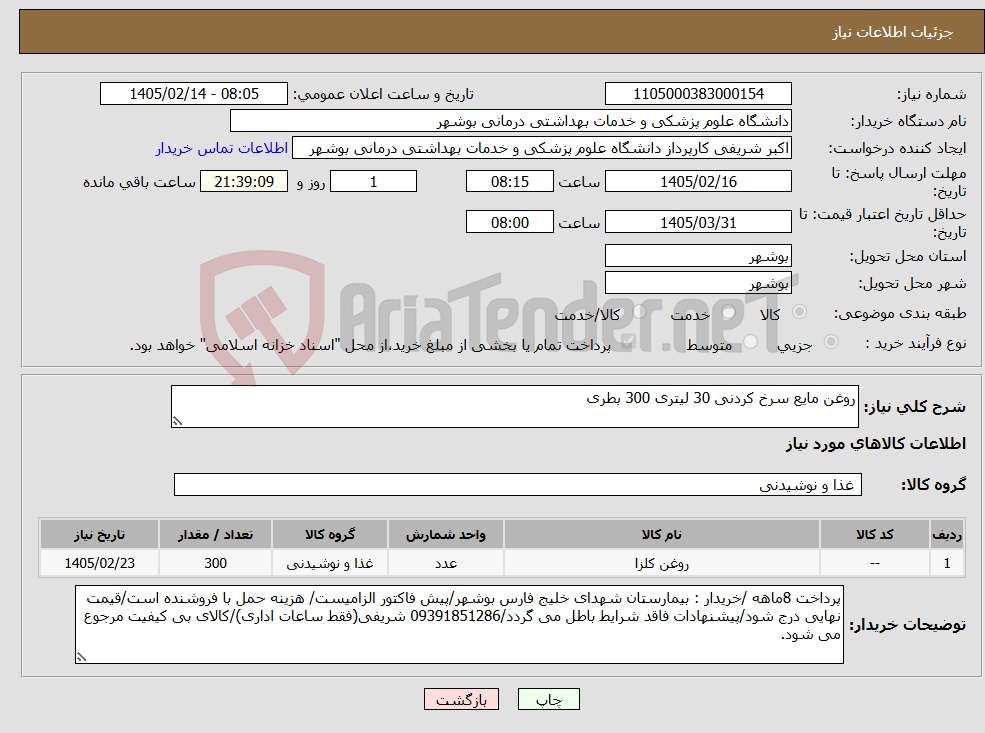Click the buyer notes text area
This screenshot has height=733, width=985.
tap(459, 624)
